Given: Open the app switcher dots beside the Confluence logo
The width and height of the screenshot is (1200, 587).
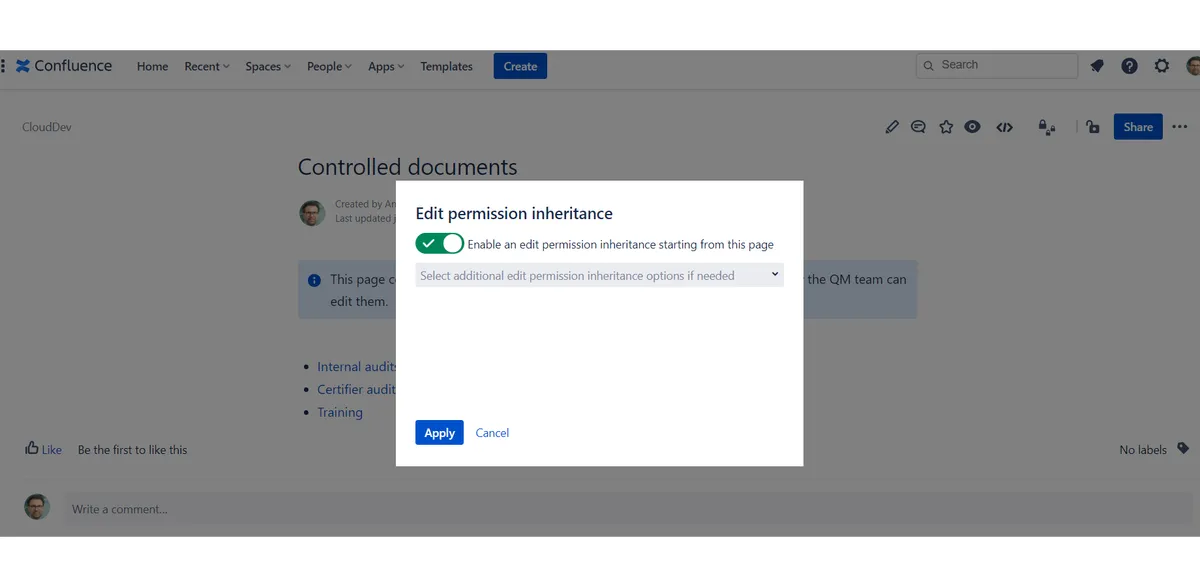Looking at the screenshot, I should tap(3, 66).
